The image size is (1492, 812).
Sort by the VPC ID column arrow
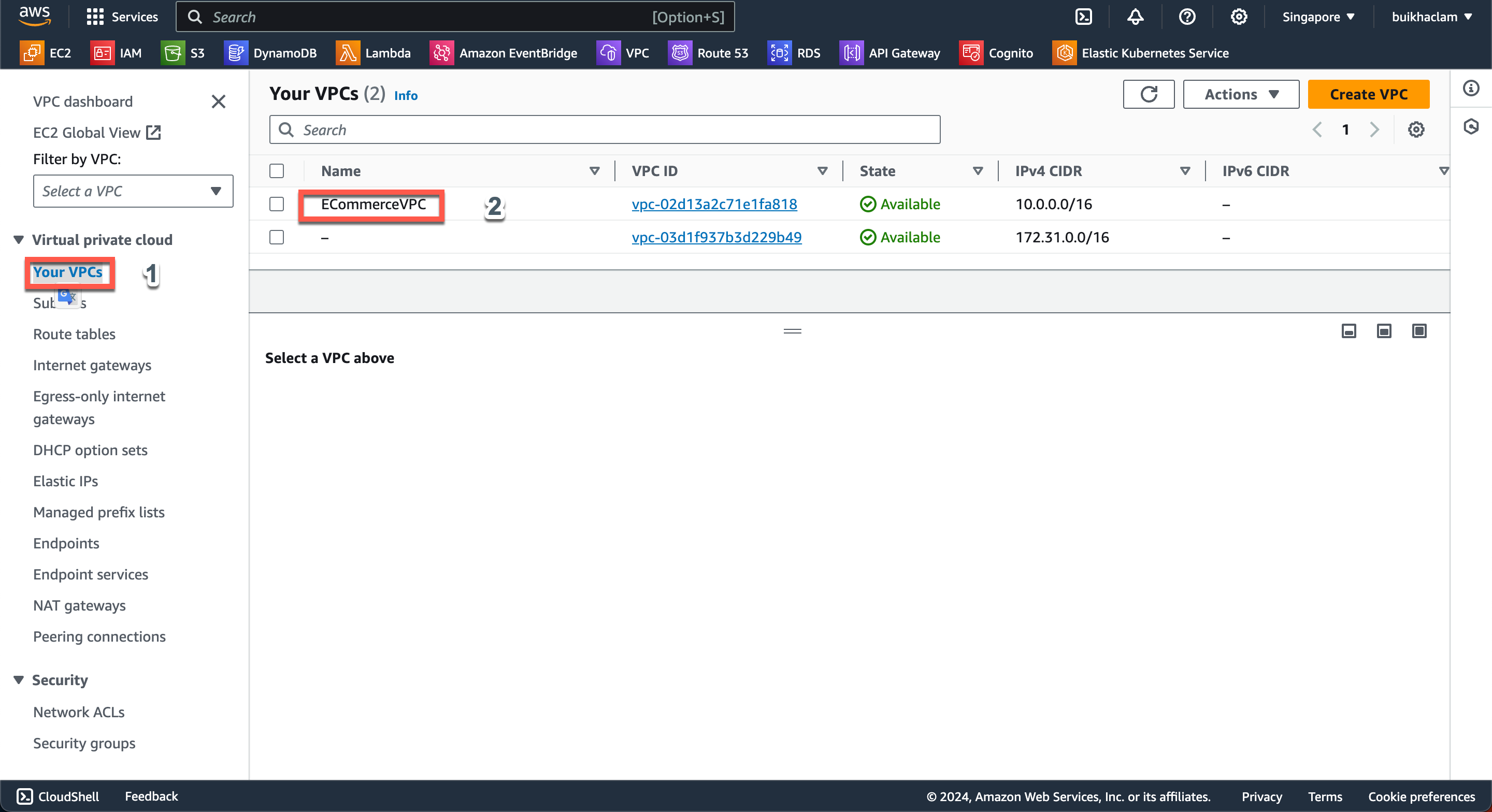[x=823, y=171]
